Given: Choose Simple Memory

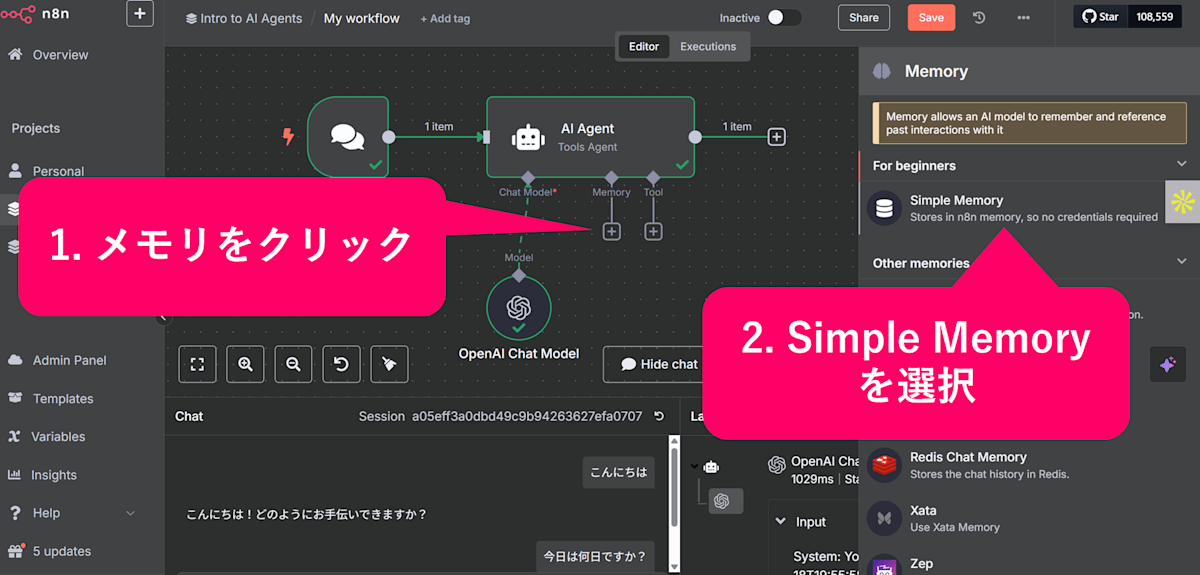Looking at the screenshot, I should pos(1011,208).
